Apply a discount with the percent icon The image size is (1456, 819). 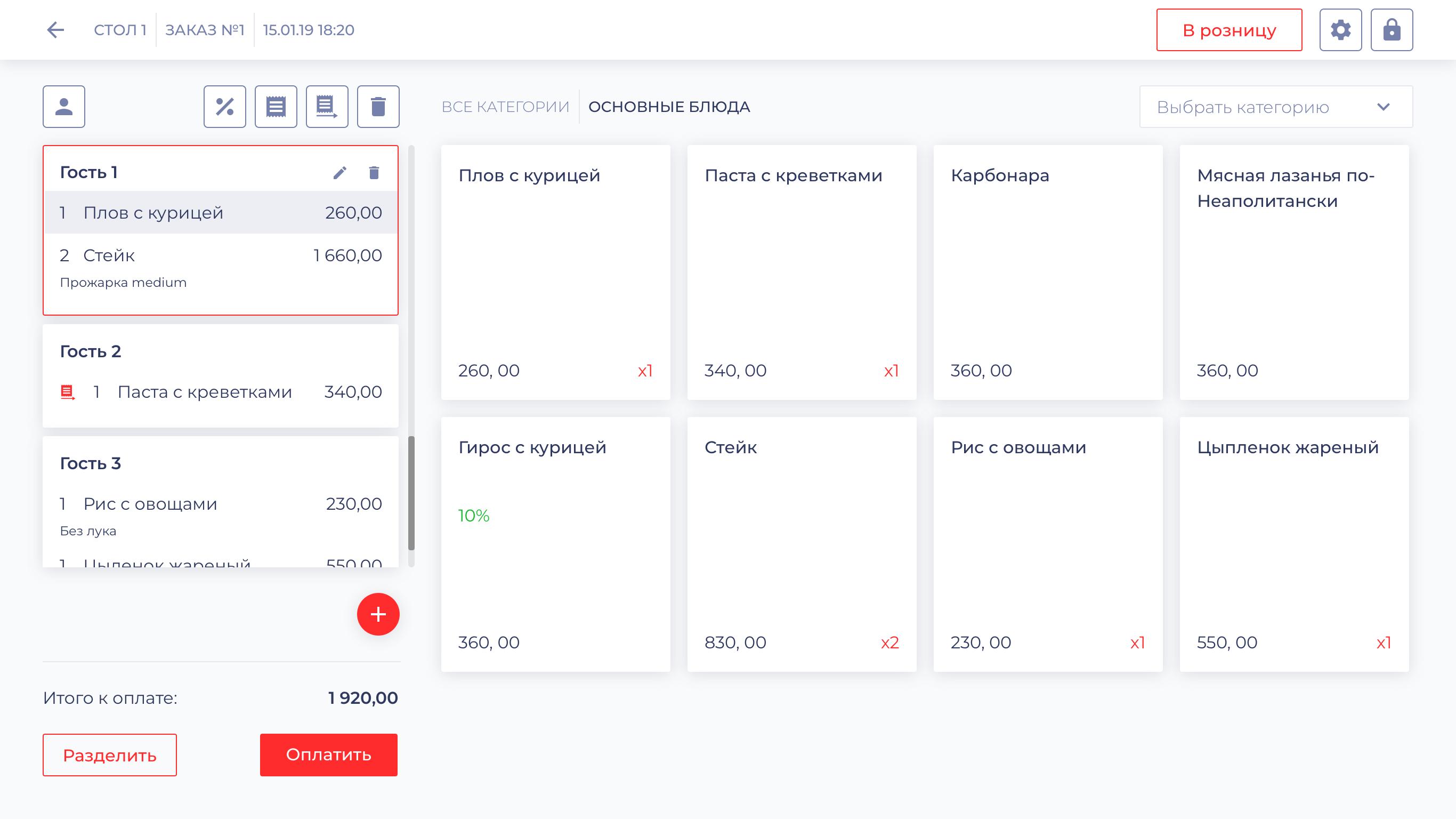pyautogui.click(x=225, y=106)
